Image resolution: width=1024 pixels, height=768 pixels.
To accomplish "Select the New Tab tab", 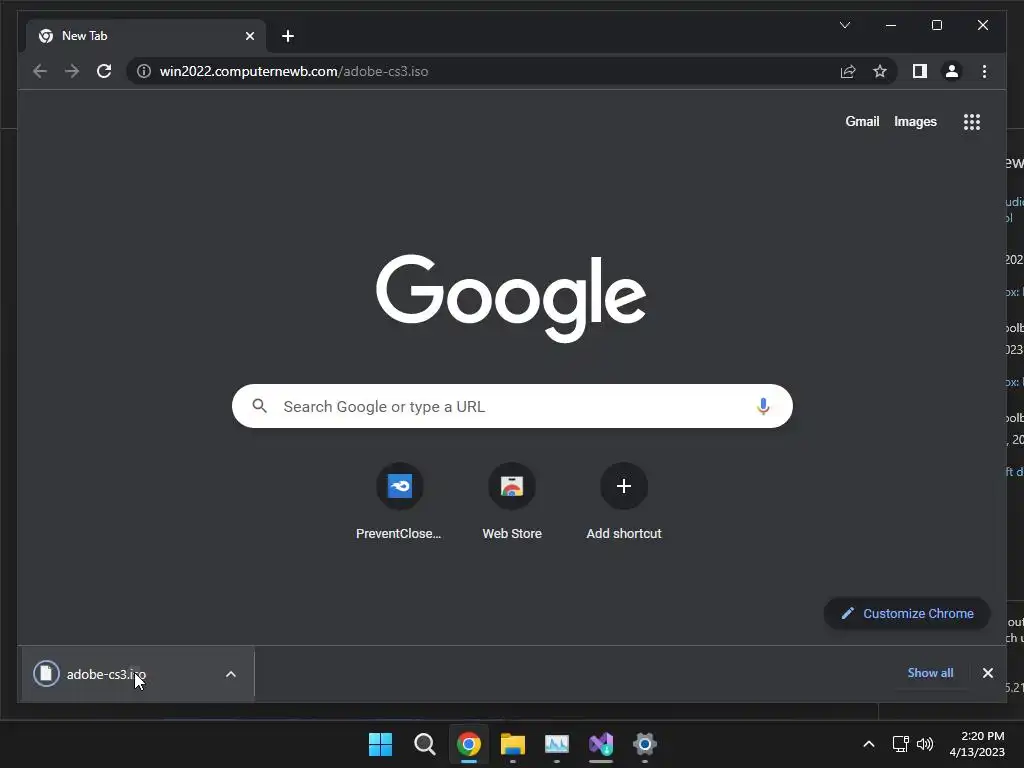I will (145, 36).
